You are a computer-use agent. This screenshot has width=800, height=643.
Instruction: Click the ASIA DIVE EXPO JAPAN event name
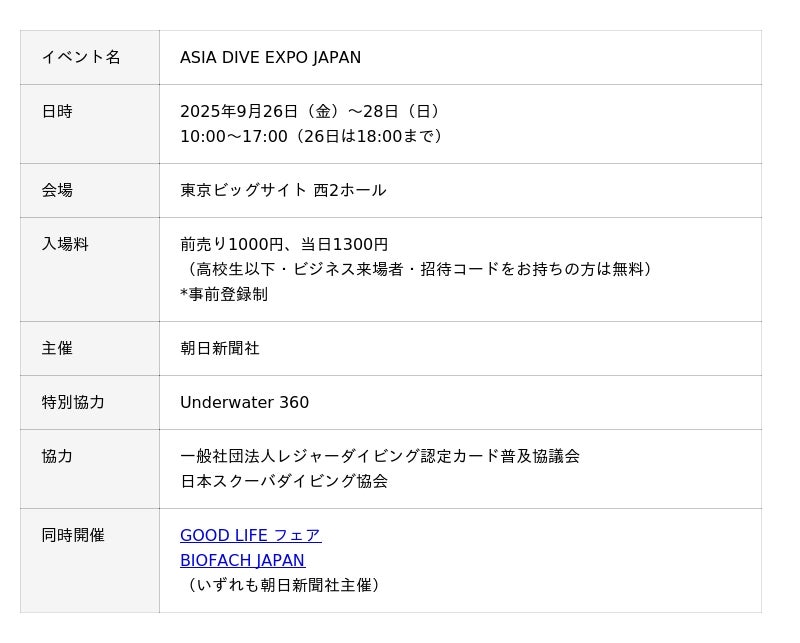(x=270, y=58)
